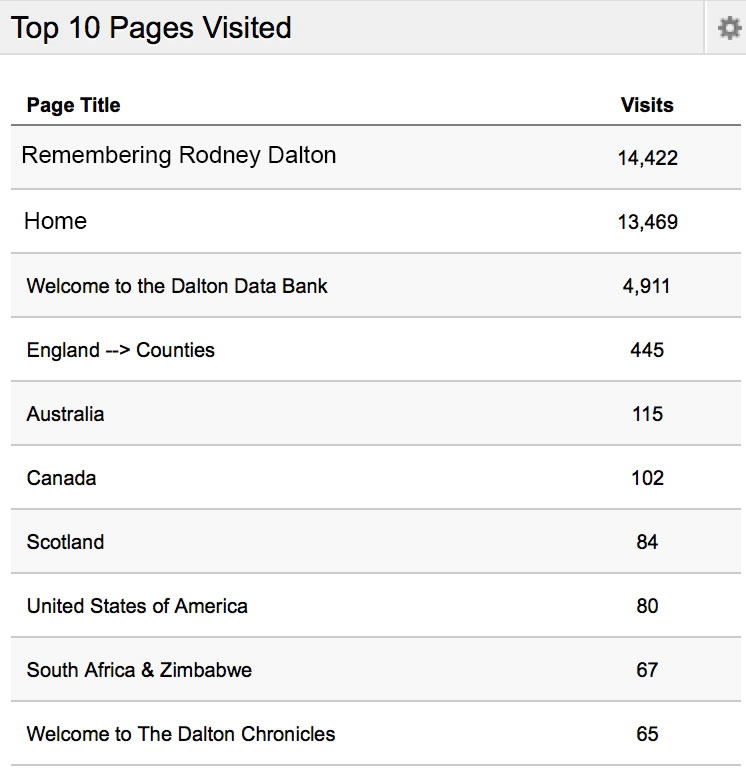Click the 14,422 visits value
This screenshot has height=770, width=746.
[x=647, y=157]
